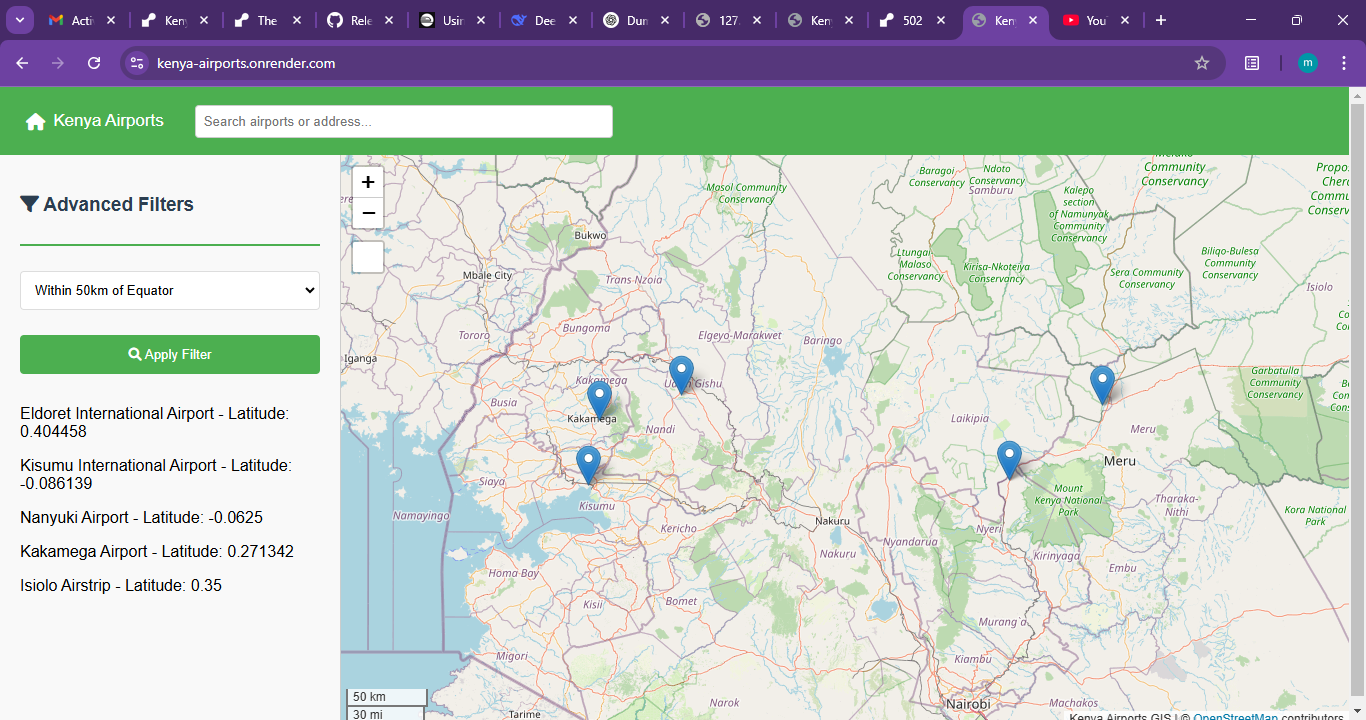Open the profile avatar 'm'
1366x720 pixels.
[1308, 63]
